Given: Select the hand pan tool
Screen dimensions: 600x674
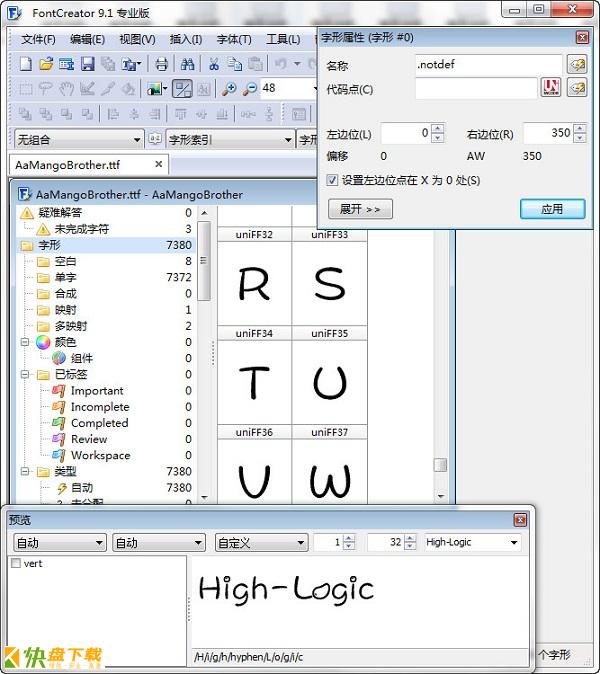Looking at the screenshot, I should [x=67, y=89].
